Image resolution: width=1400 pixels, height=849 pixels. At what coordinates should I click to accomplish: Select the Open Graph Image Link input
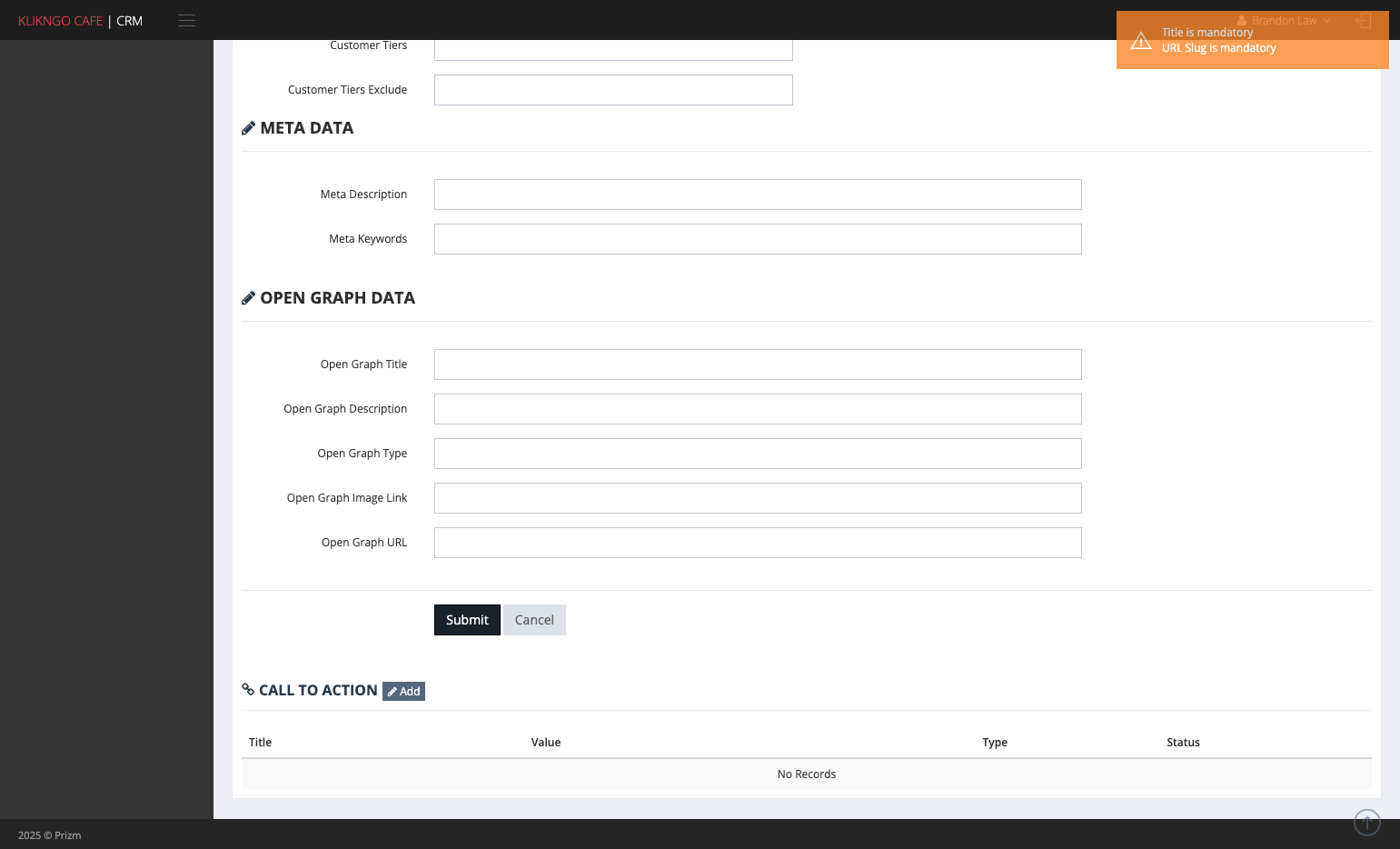click(x=758, y=498)
